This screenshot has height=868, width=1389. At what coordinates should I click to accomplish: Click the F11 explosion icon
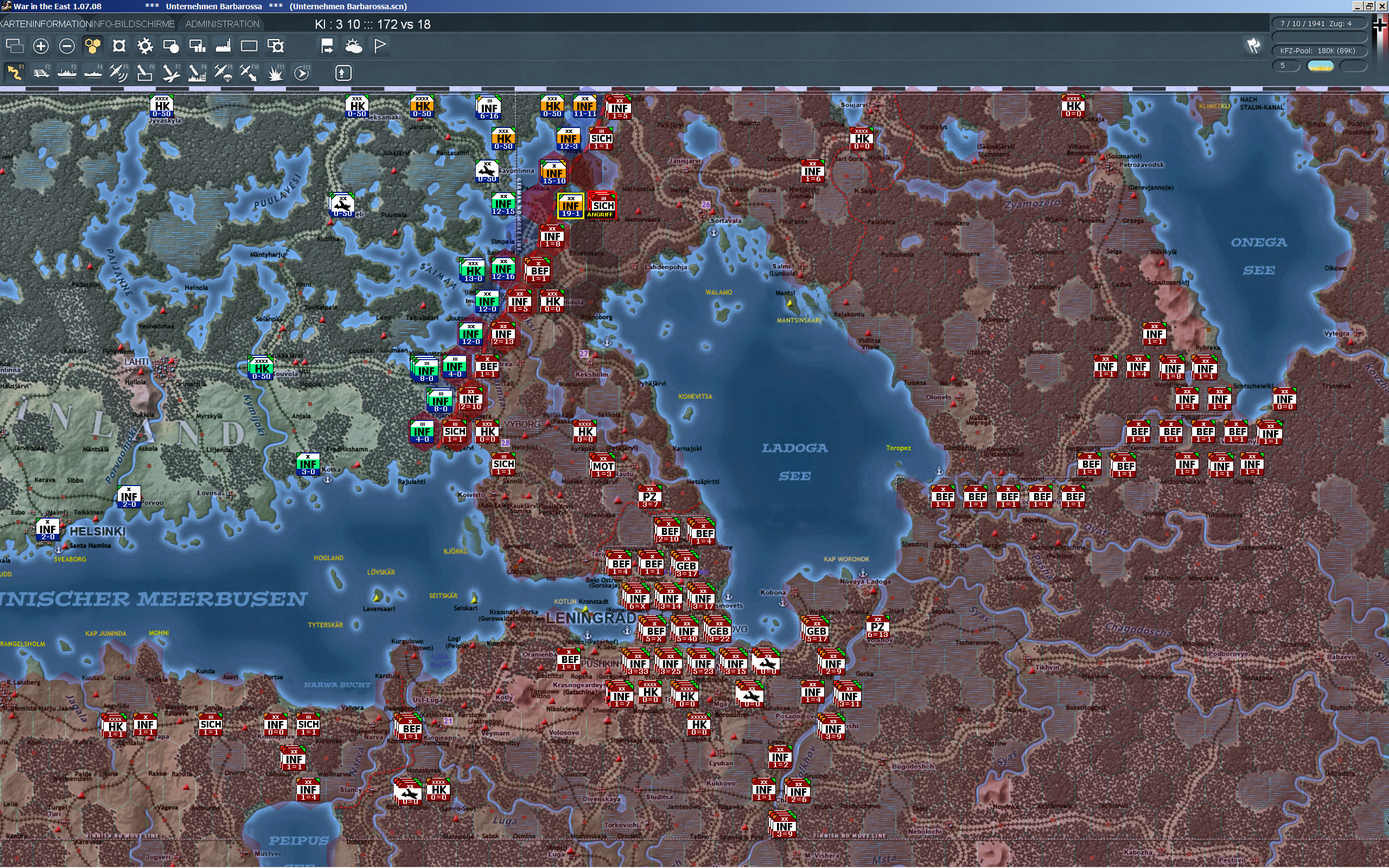(x=276, y=73)
